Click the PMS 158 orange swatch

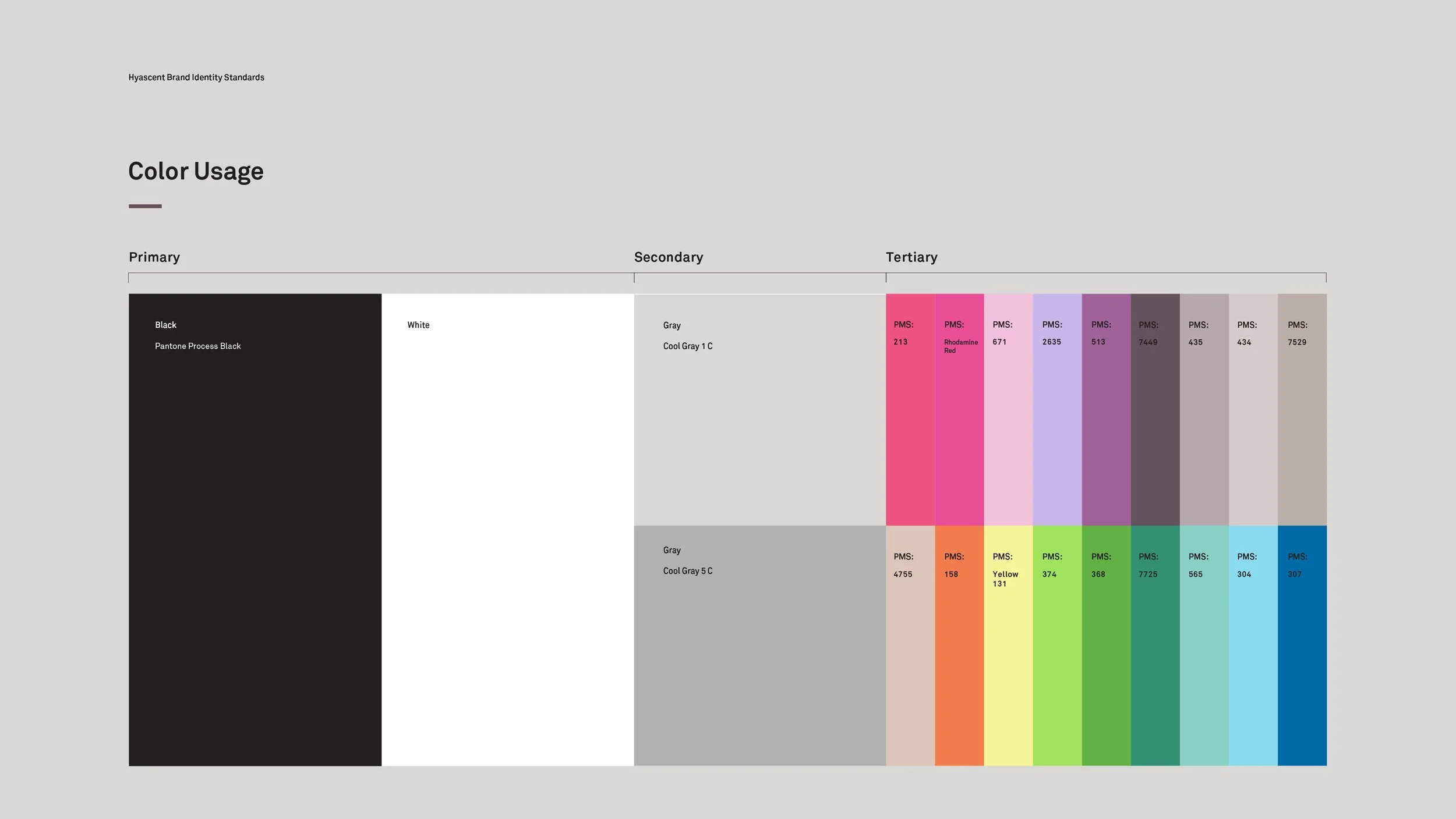pos(960,646)
